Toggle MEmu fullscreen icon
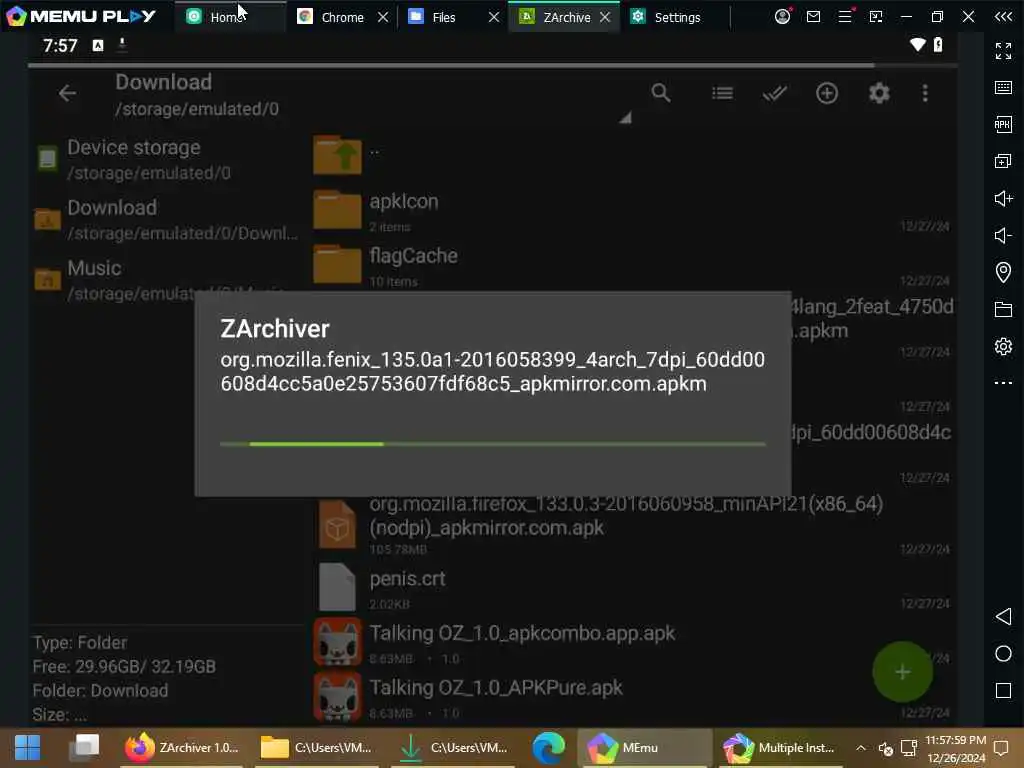The height and width of the screenshot is (768, 1024). [1003, 51]
